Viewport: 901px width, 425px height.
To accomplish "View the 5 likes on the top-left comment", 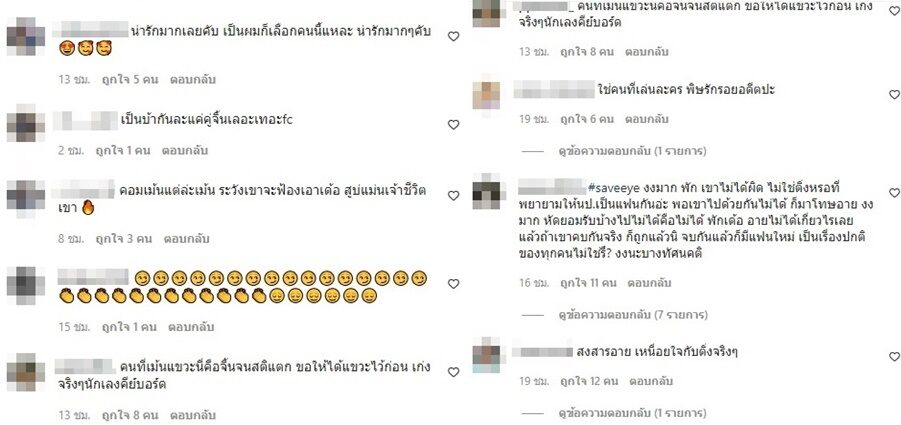I will point(130,79).
